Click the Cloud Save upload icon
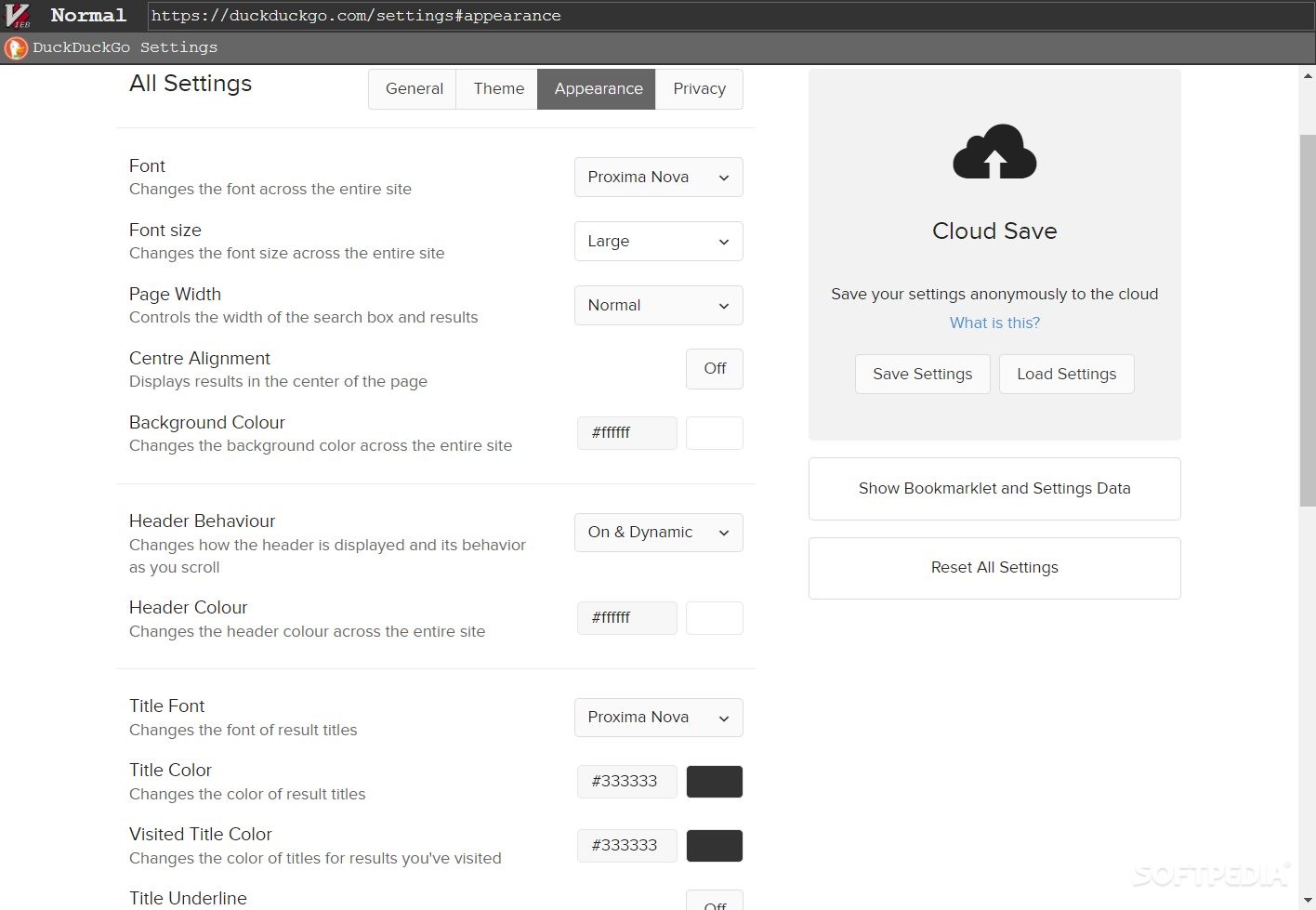Image resolution: width=1316 pixels, height=910 pixels. (994, 152)
